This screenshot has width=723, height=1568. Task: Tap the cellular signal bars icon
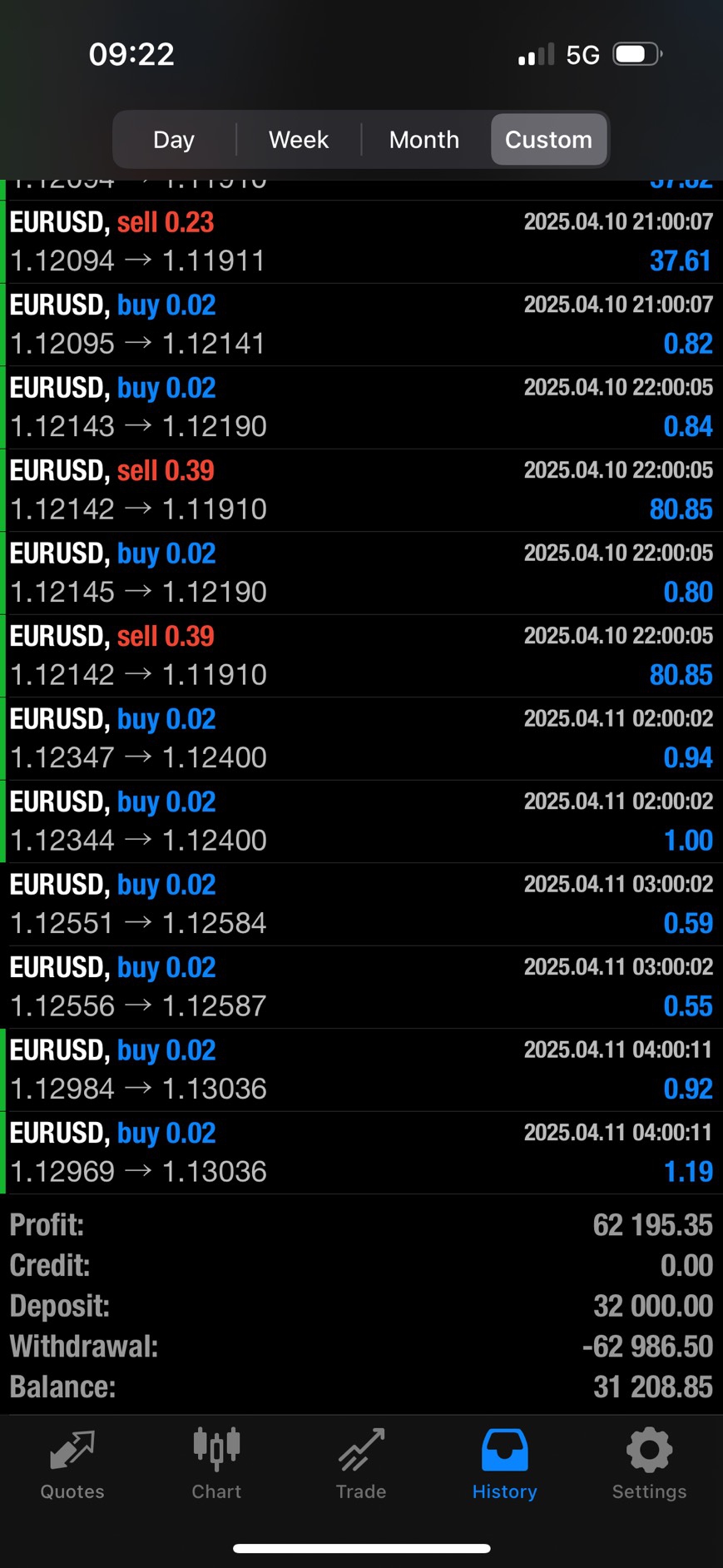click(536, 56)
